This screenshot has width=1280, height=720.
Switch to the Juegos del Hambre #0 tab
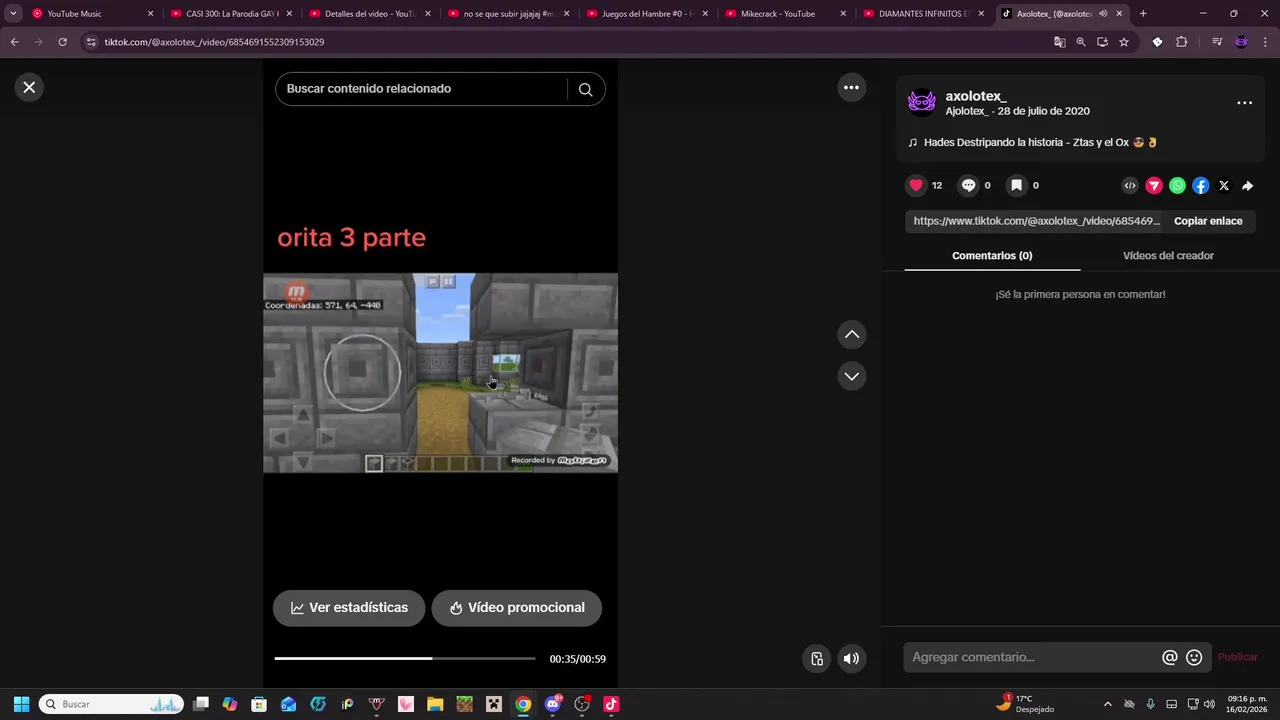coord(647,14)
